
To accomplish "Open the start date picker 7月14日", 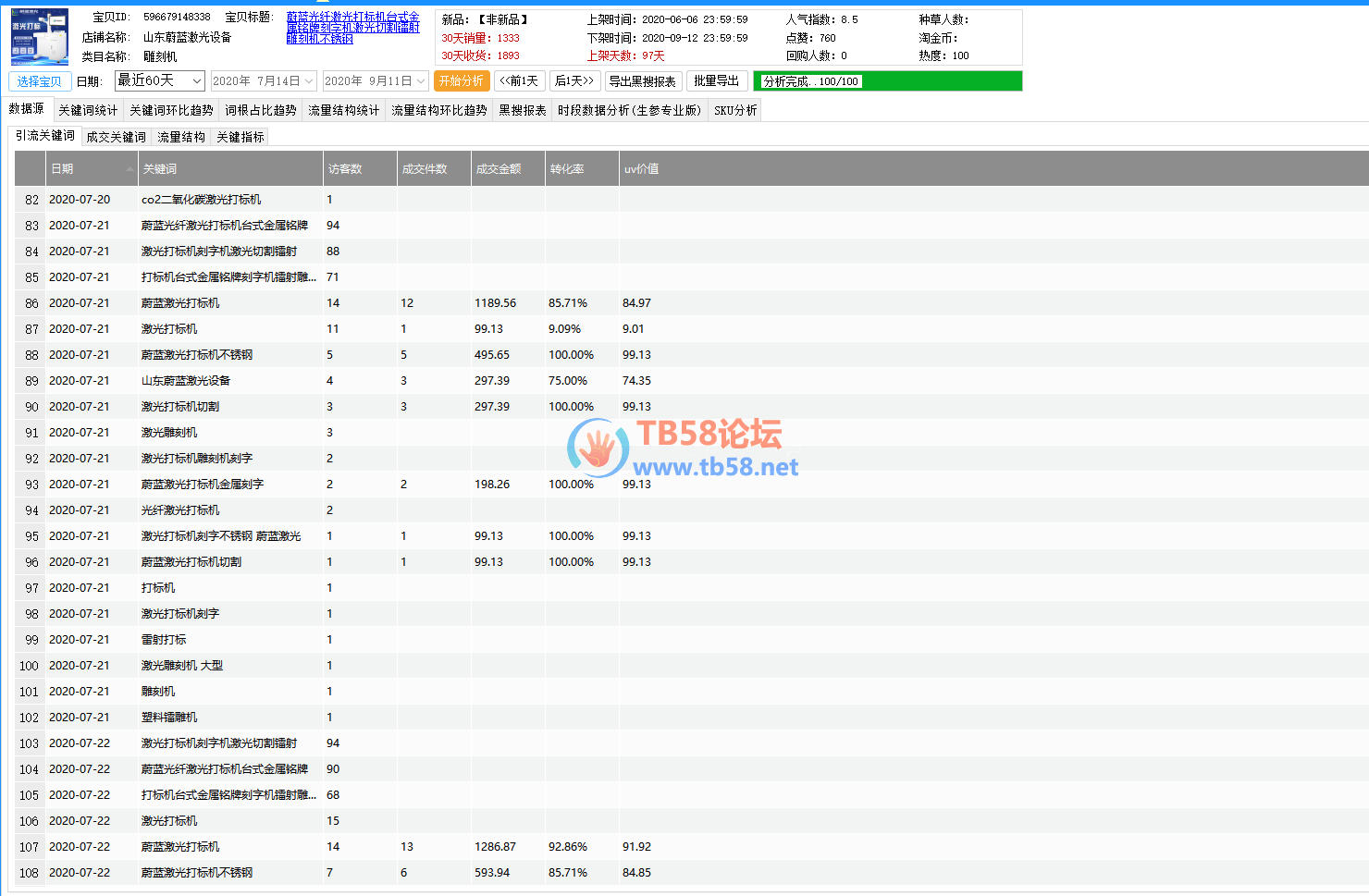I will click(x=264, y=81).
